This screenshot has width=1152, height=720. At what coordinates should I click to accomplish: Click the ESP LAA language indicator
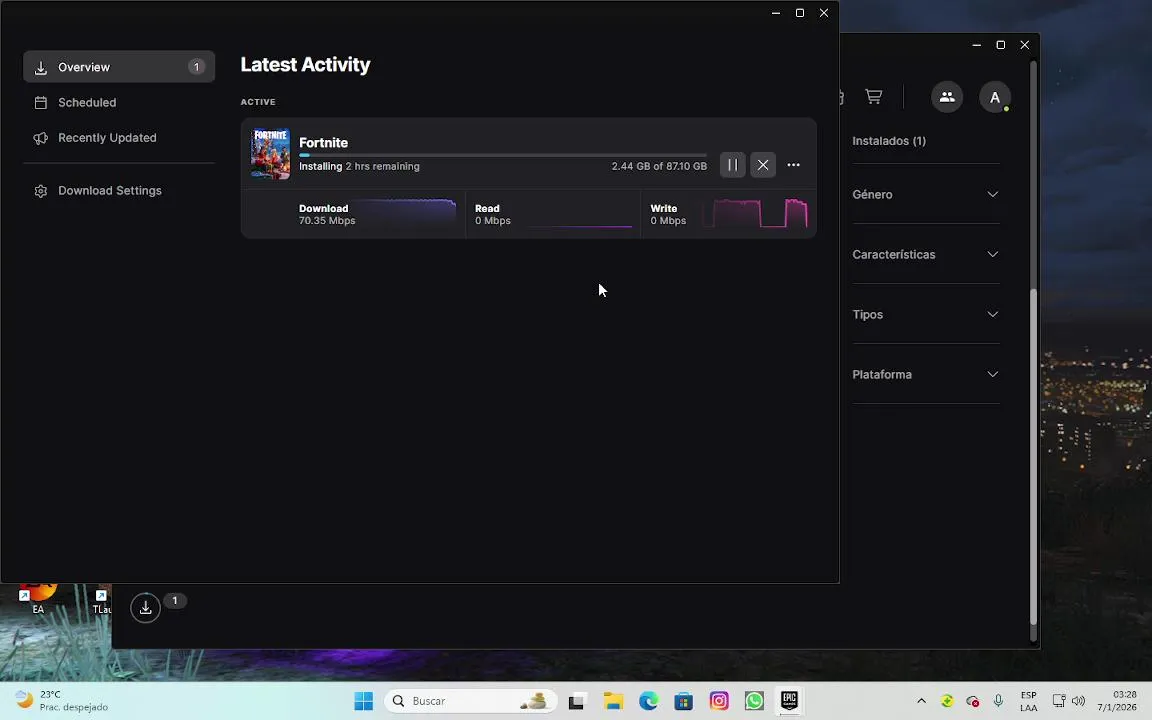[1029, 701]
